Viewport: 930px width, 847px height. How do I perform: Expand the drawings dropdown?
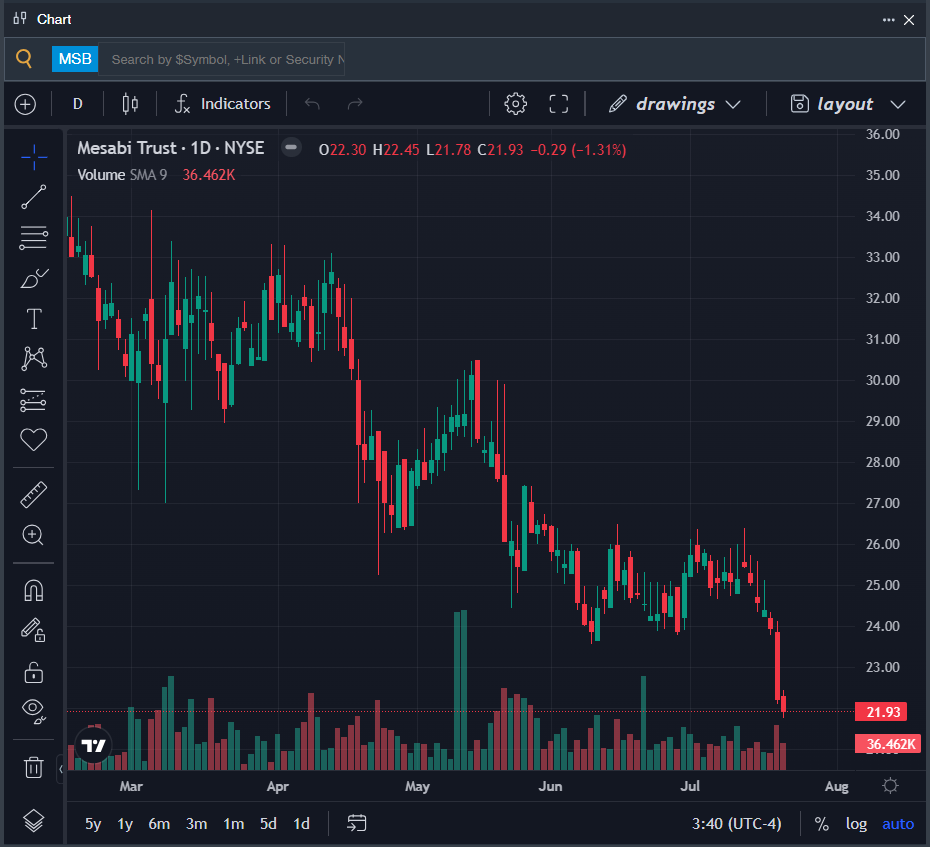[675, 104]
